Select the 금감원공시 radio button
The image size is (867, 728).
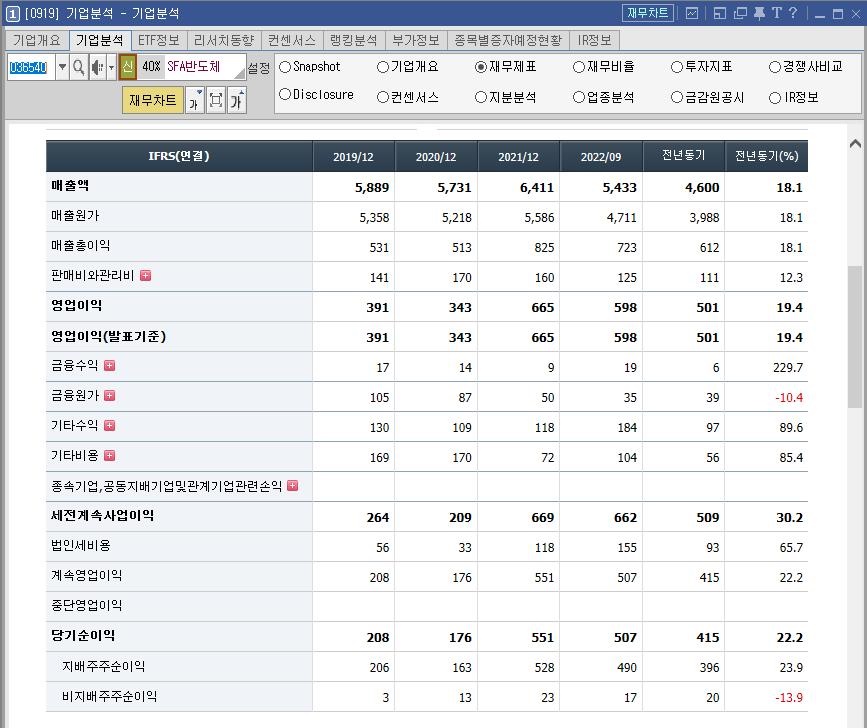coord(677,97)
